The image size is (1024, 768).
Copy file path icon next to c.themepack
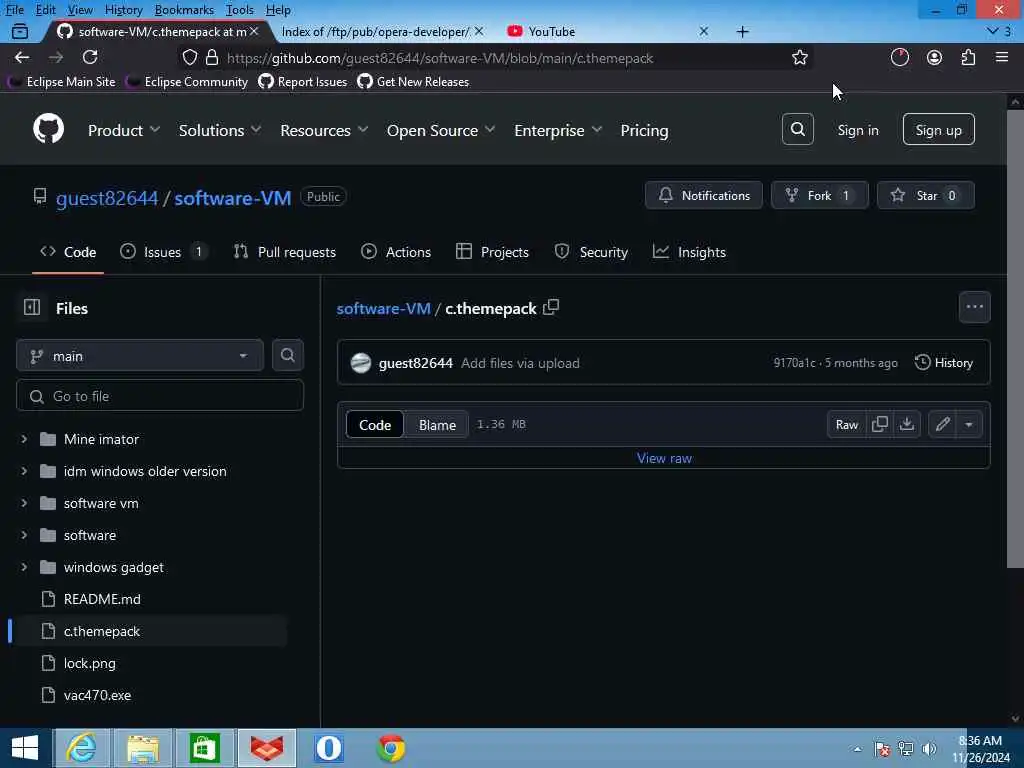tap(551, 307)
